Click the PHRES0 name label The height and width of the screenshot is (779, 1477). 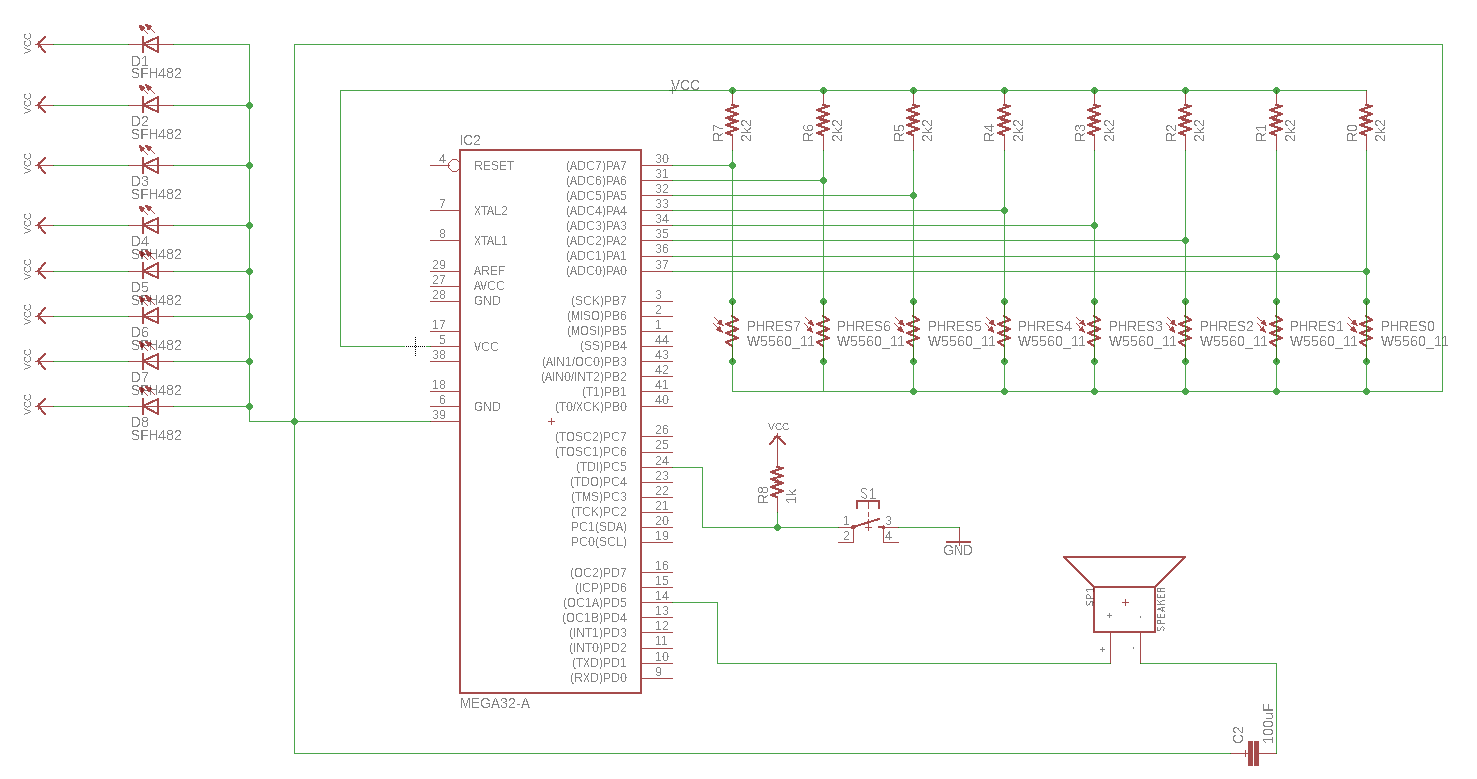tap(1407, 326)
